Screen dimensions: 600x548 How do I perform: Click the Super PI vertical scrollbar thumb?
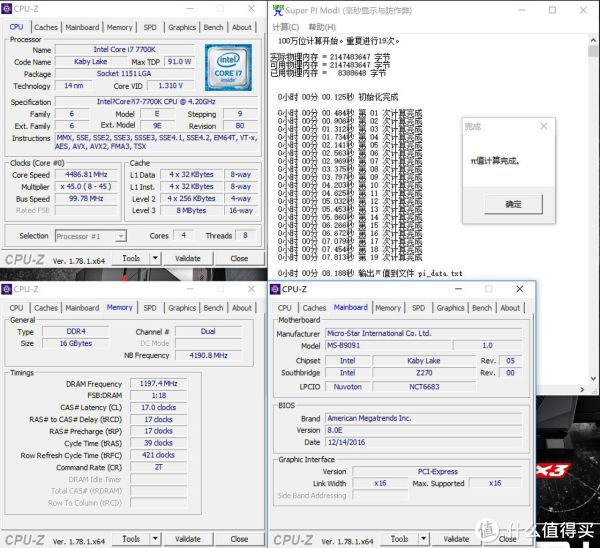tap(593, 51)
